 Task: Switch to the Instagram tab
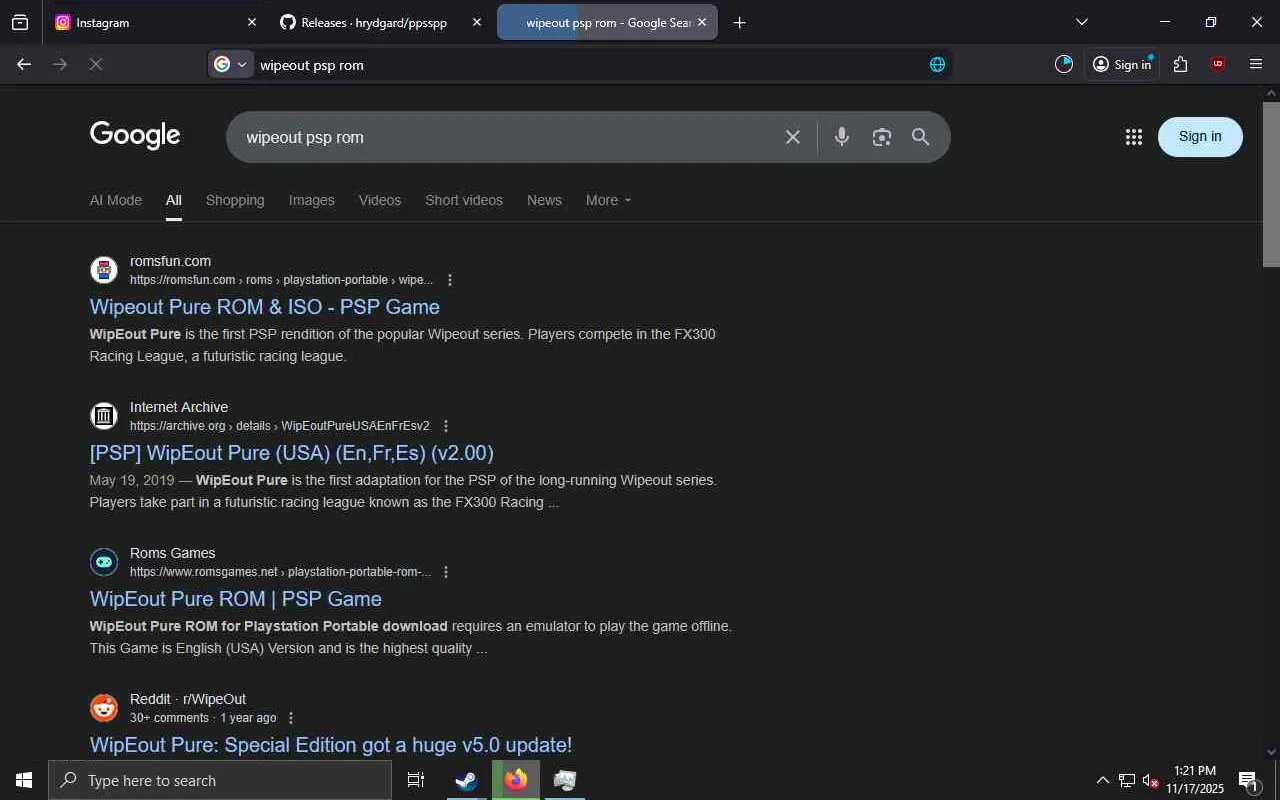click(x=155, y=22)
